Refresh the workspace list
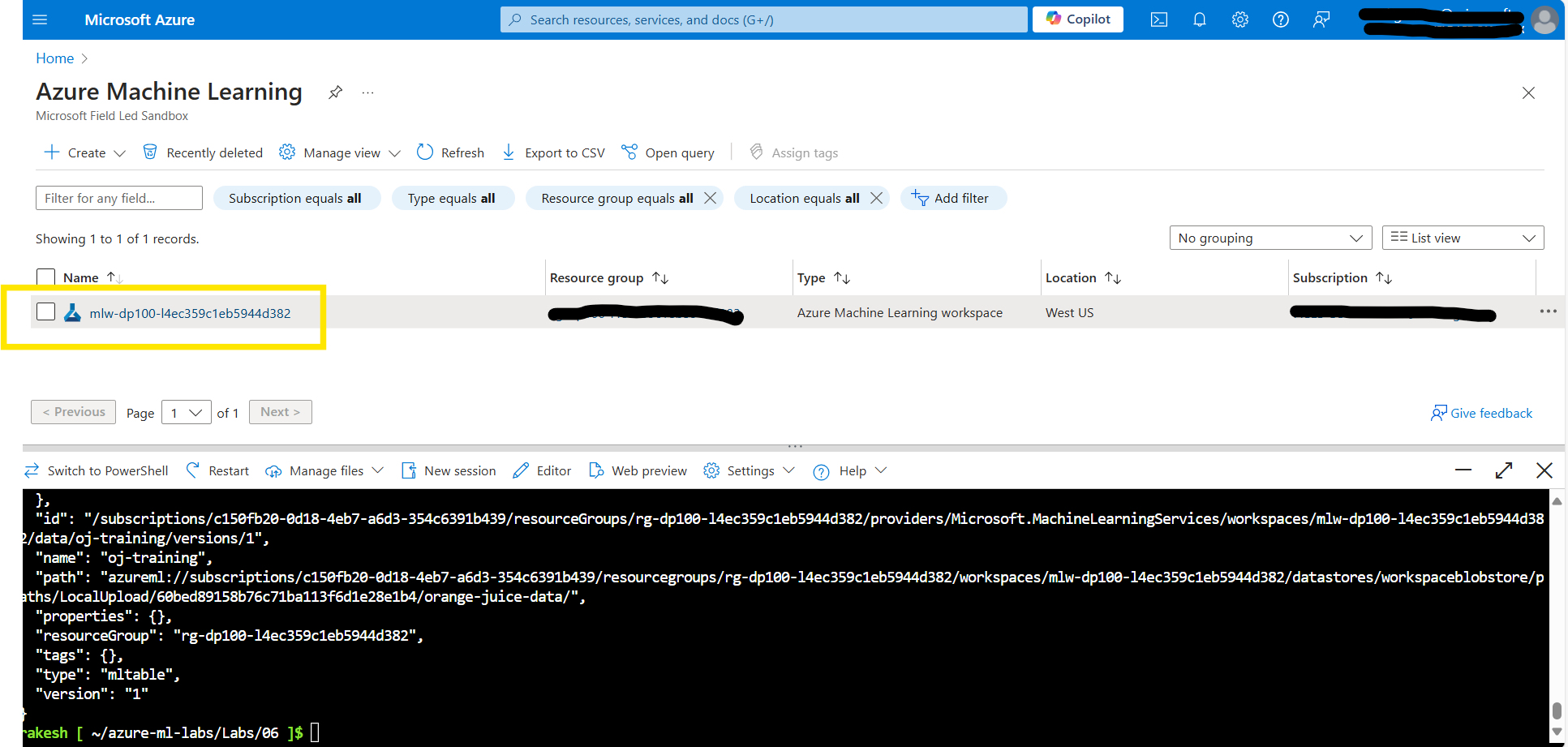1568x747 pixels. [x=450, y=152]
